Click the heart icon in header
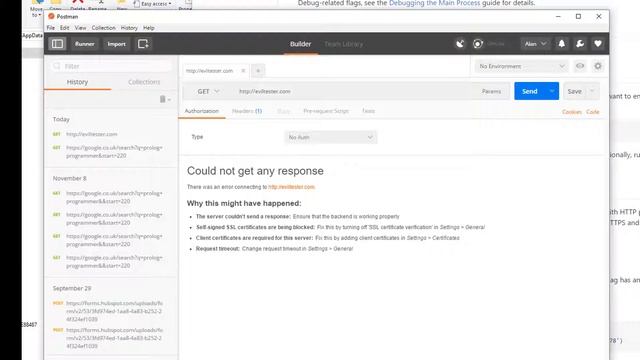This screenshot has height=360, width=640. click(598, 44)
